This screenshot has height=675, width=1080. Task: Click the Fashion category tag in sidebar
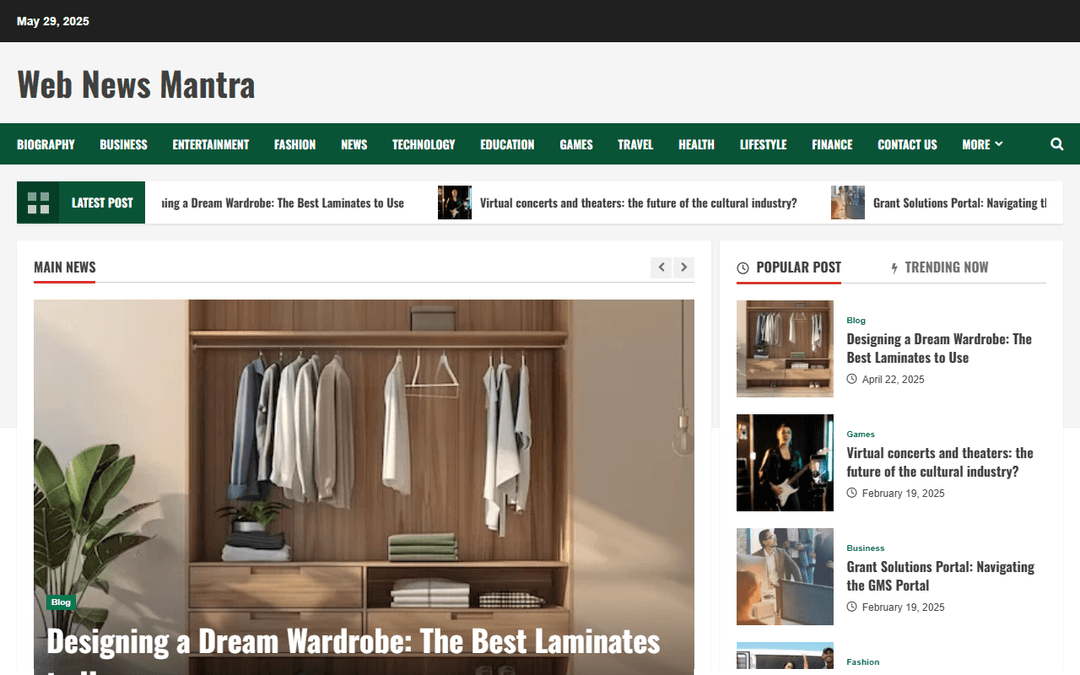(x=862, y=662)
